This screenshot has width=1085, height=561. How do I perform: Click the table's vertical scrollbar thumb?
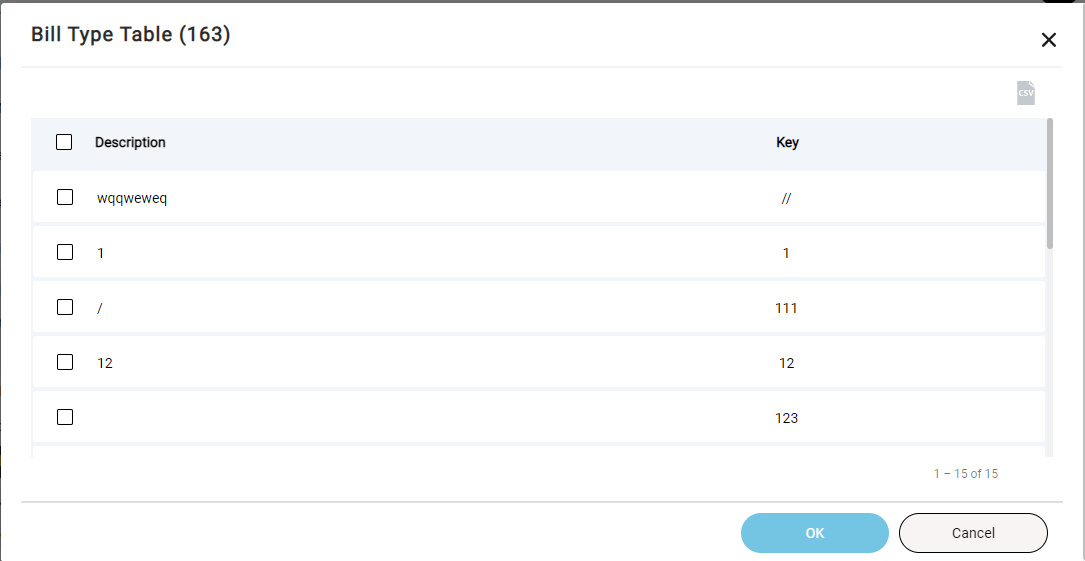pos(1050,183)
